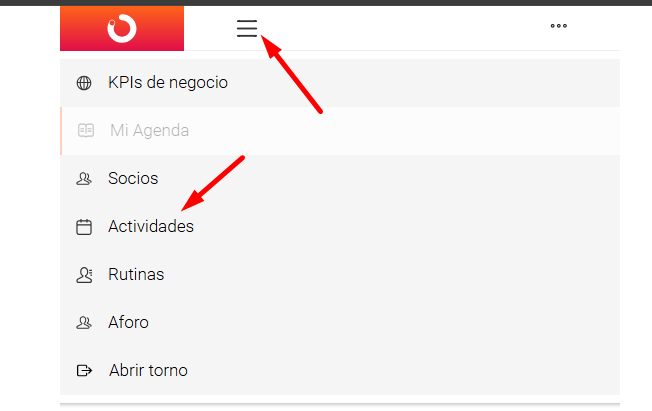Click the red arrow pointing at Actividades
The width and height of the screenshot is (652, 411).
(x=213, y=183)
